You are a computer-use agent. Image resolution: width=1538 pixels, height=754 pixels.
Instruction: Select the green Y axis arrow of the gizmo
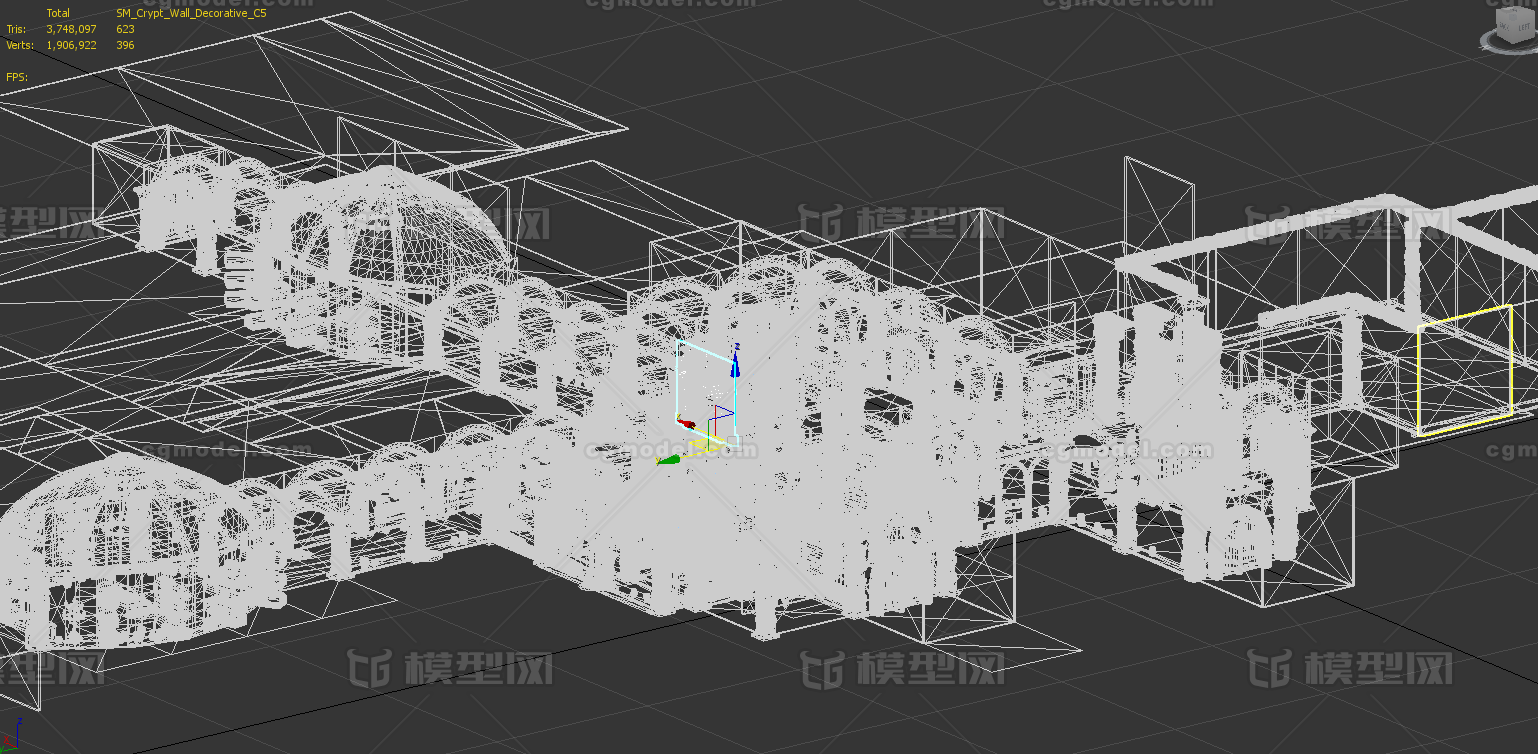point(669,460)
